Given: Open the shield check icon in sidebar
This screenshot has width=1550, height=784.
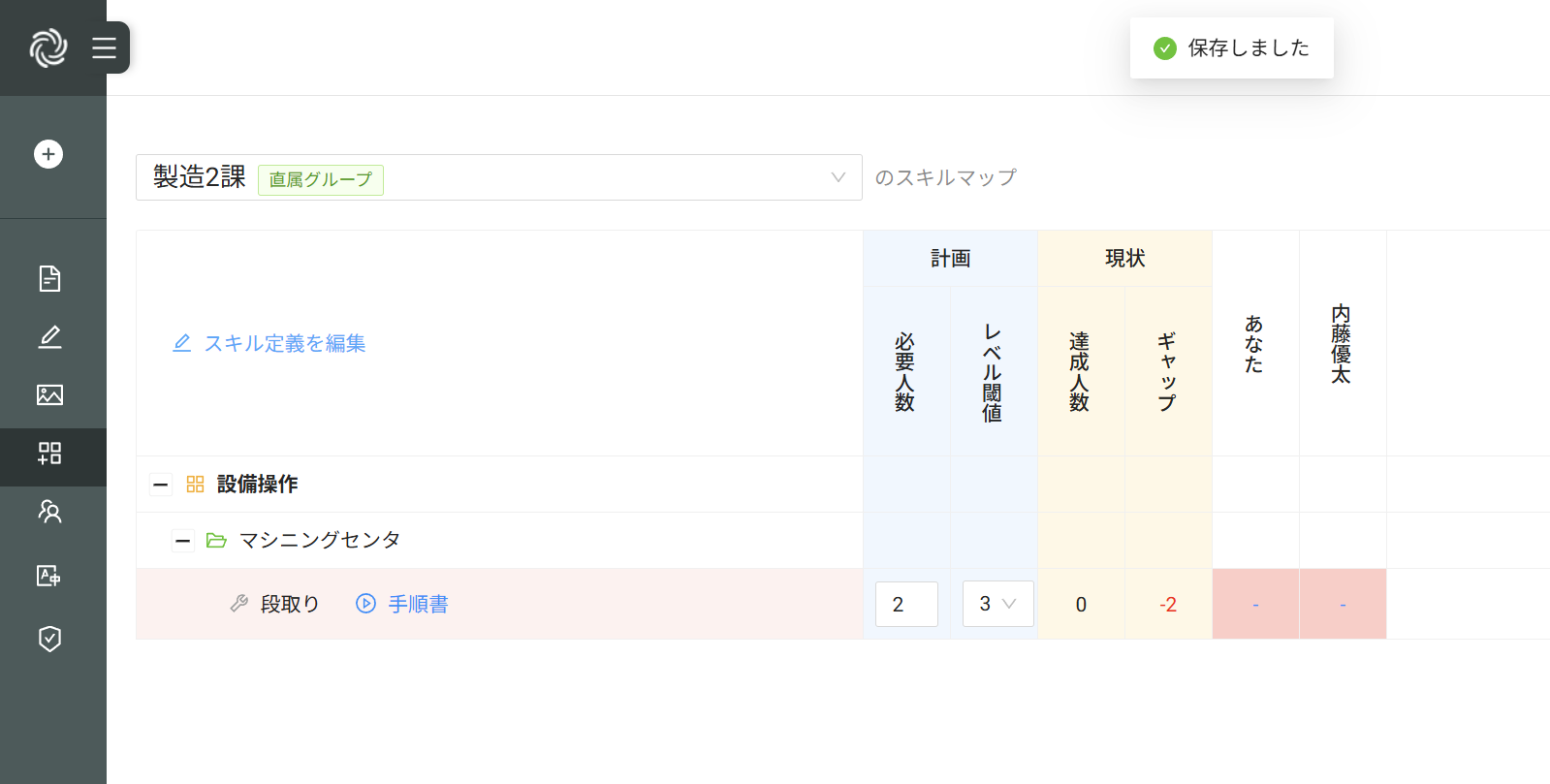Looking at the screenshot, I should [x=49, y=639].
